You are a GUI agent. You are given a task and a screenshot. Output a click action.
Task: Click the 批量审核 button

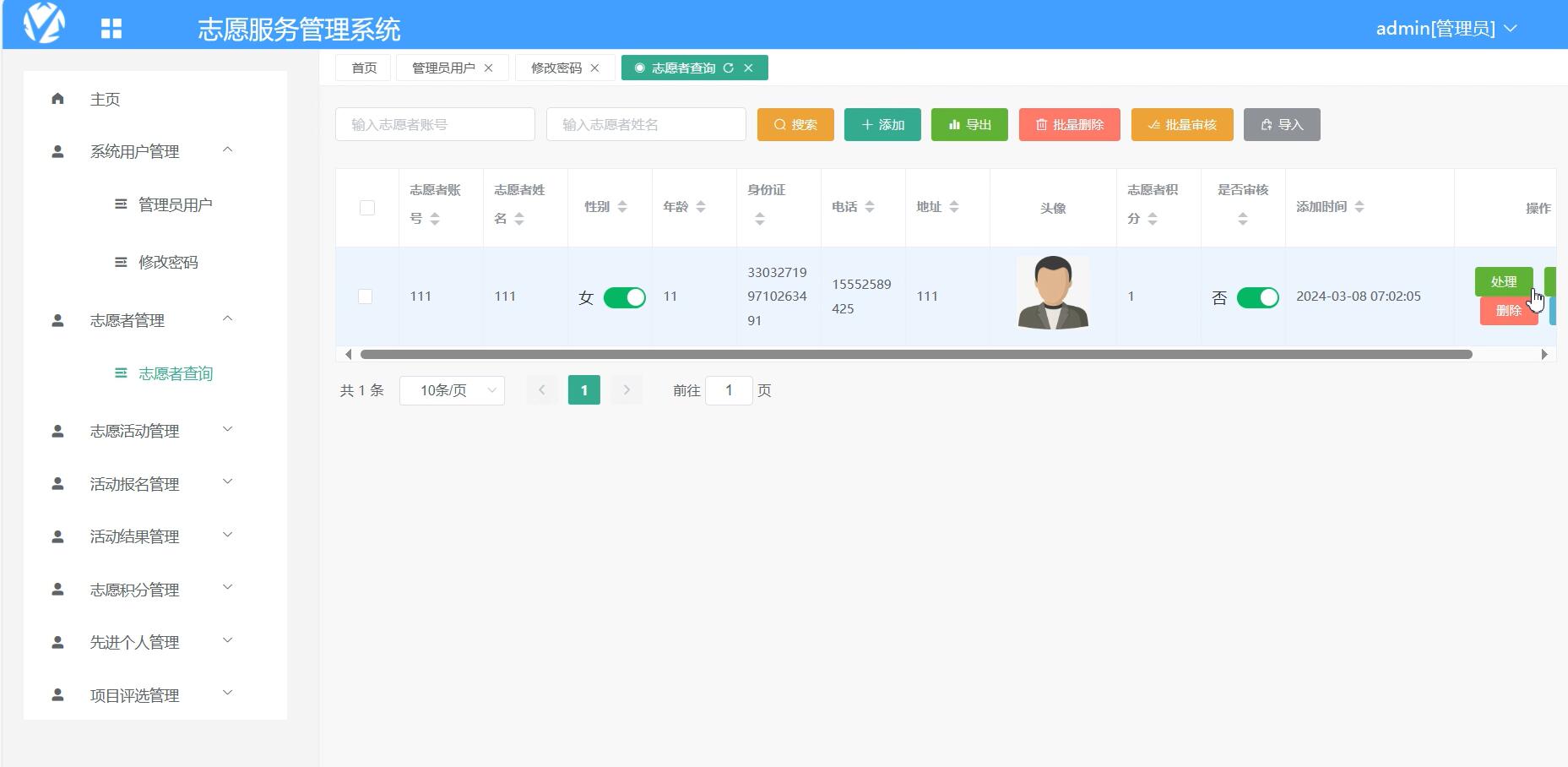coord(1182,124)
